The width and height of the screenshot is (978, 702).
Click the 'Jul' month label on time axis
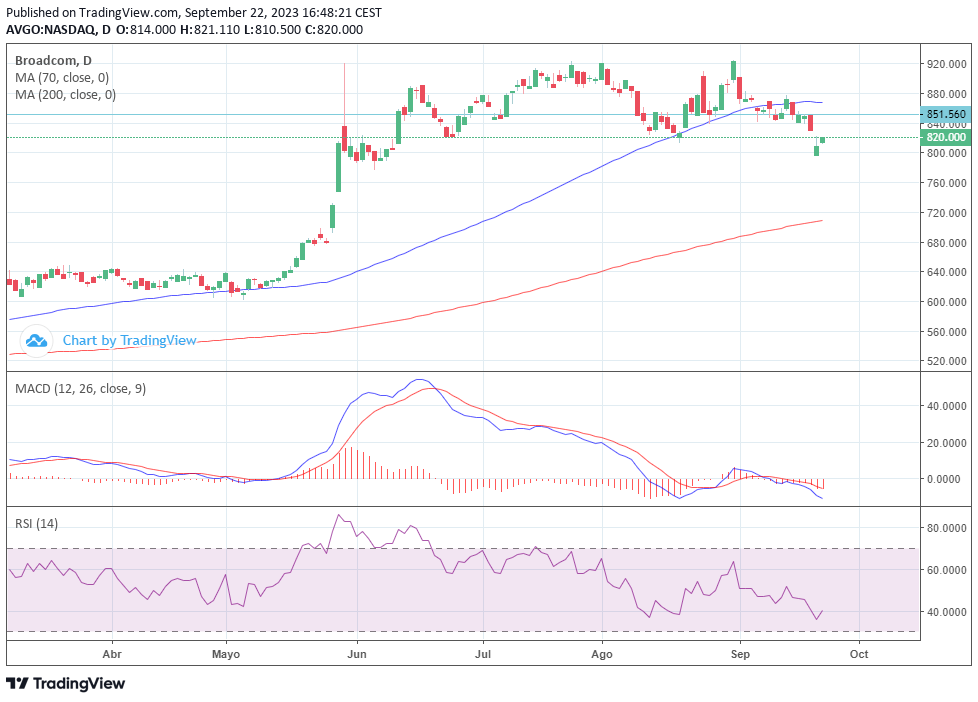(x=483, y=654)
